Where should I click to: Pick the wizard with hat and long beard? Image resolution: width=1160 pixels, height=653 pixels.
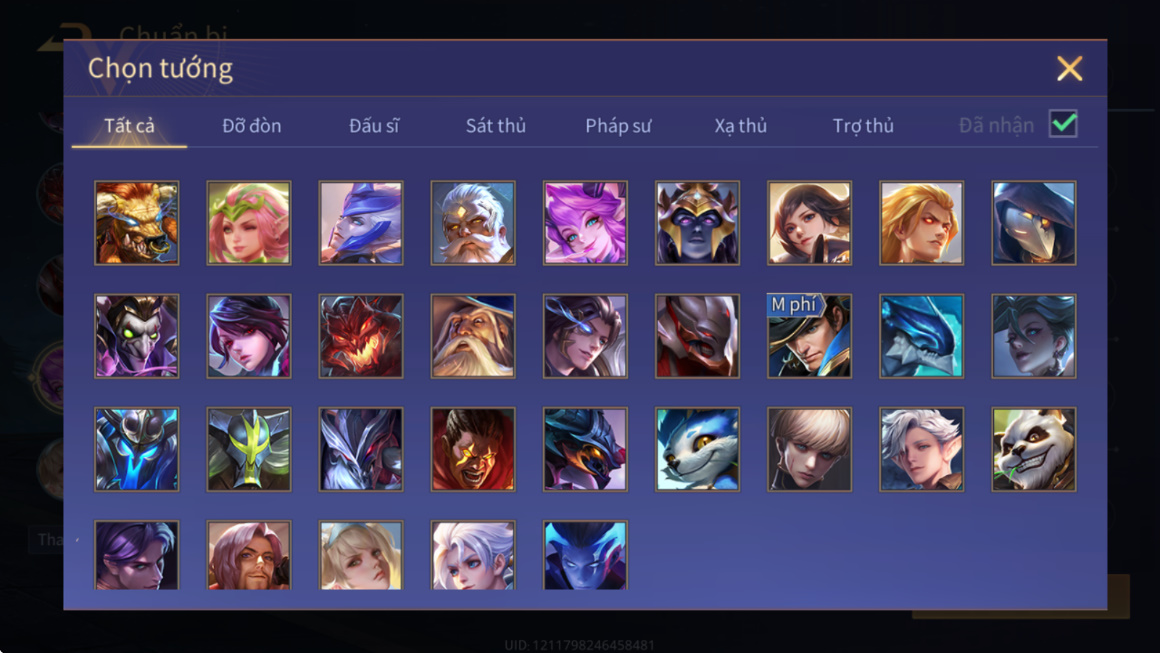(x=473, y=336)
